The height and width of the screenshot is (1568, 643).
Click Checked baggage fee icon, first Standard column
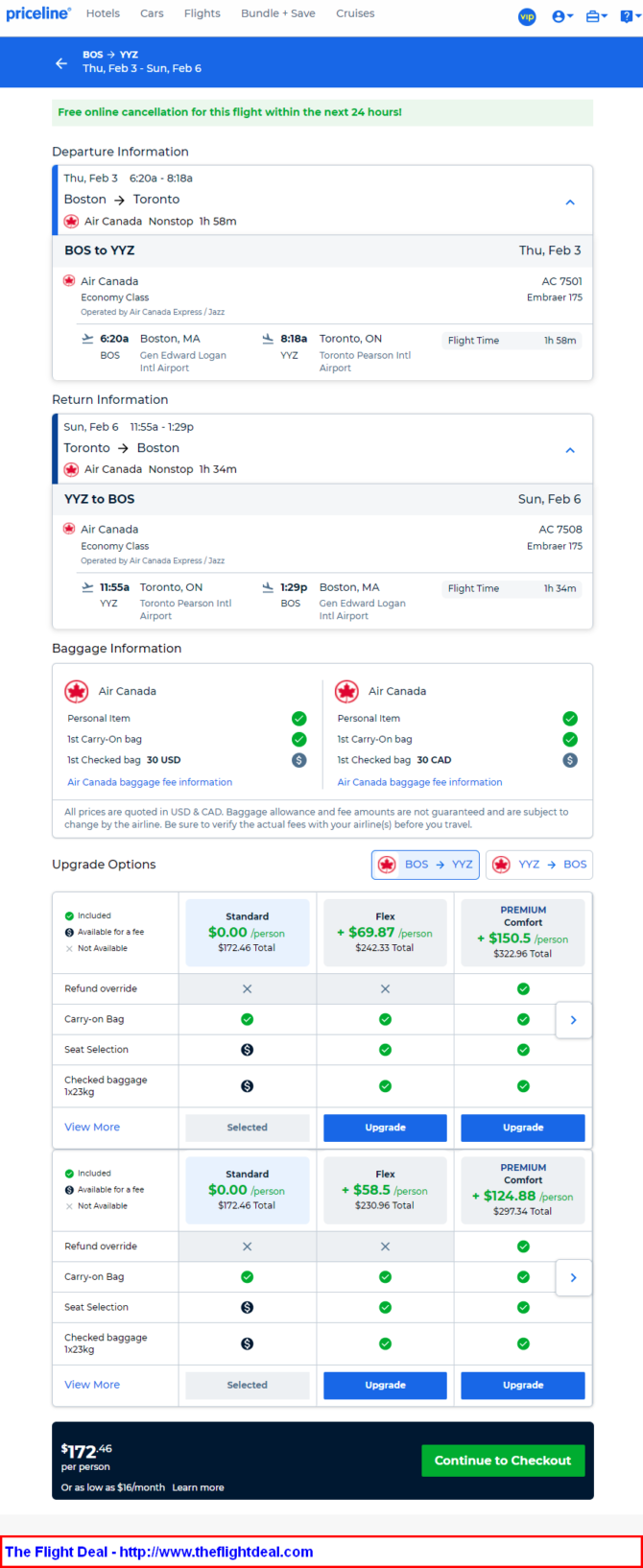coord(247,1086)
